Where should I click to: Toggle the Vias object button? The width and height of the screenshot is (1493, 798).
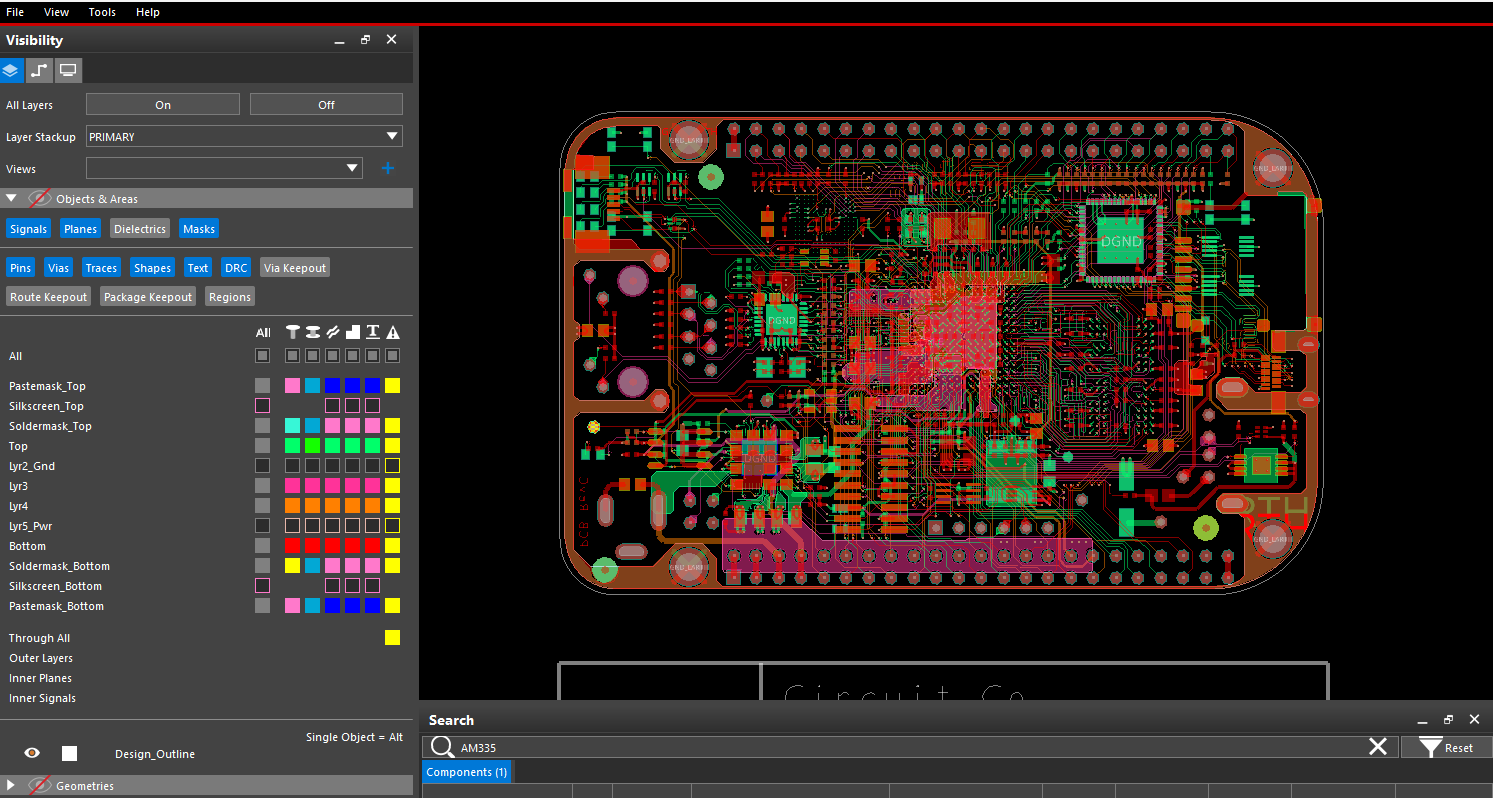point(58,268)
